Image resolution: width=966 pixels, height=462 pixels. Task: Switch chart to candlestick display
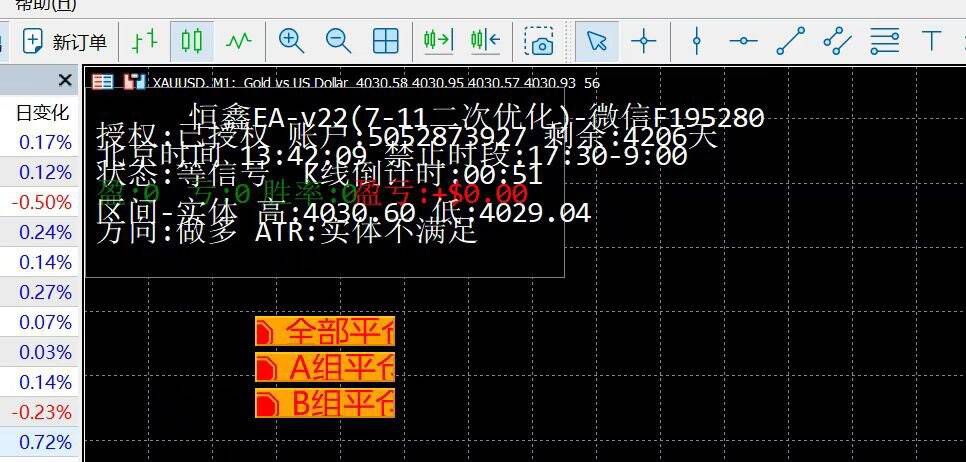click(192, 41)
